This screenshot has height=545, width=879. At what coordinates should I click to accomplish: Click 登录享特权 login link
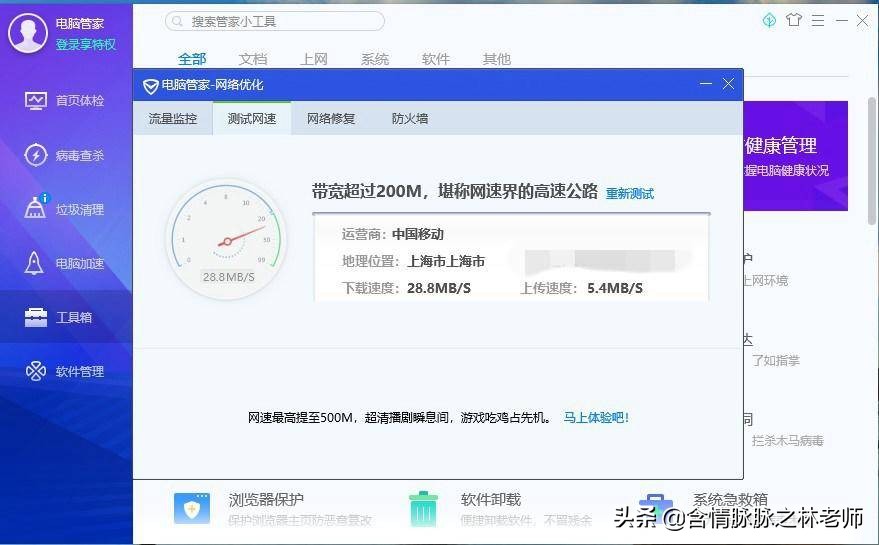point(86,44)
